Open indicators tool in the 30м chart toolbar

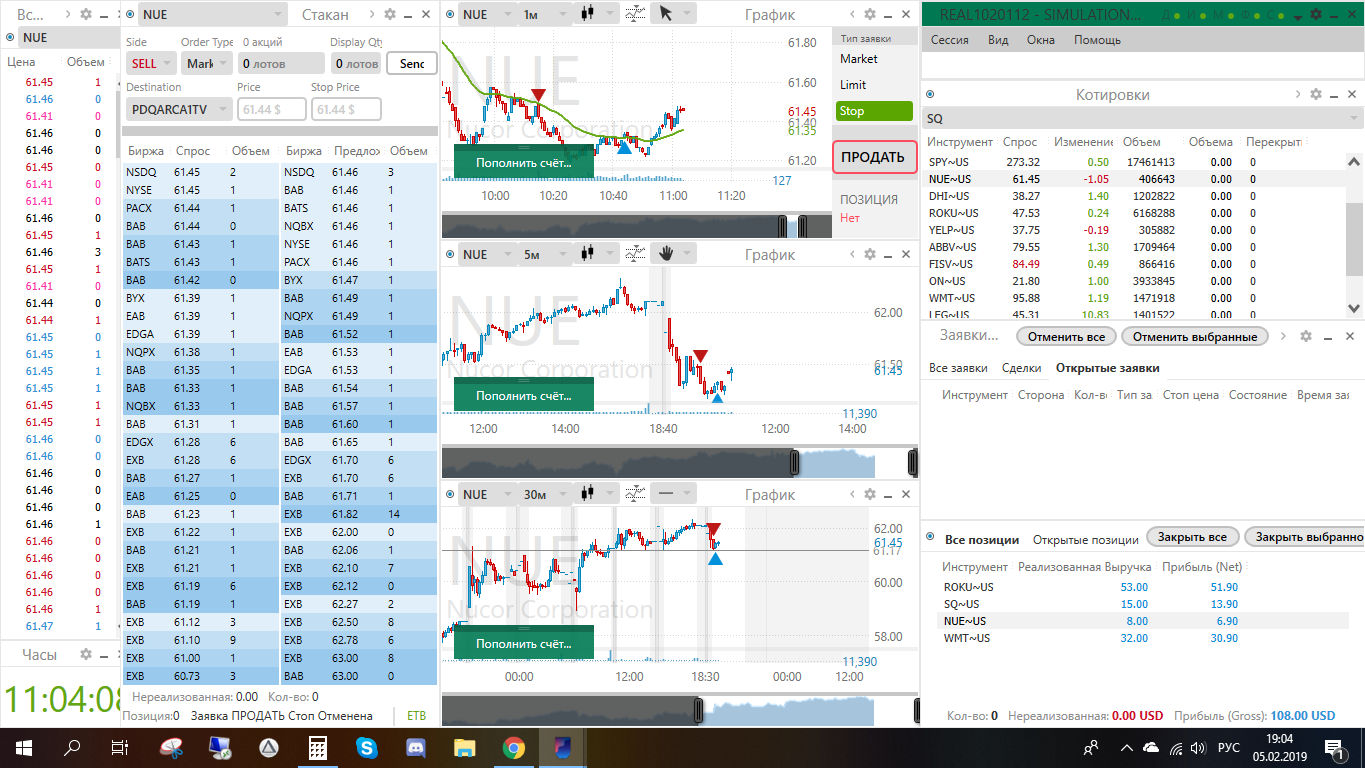pos(635,494)
